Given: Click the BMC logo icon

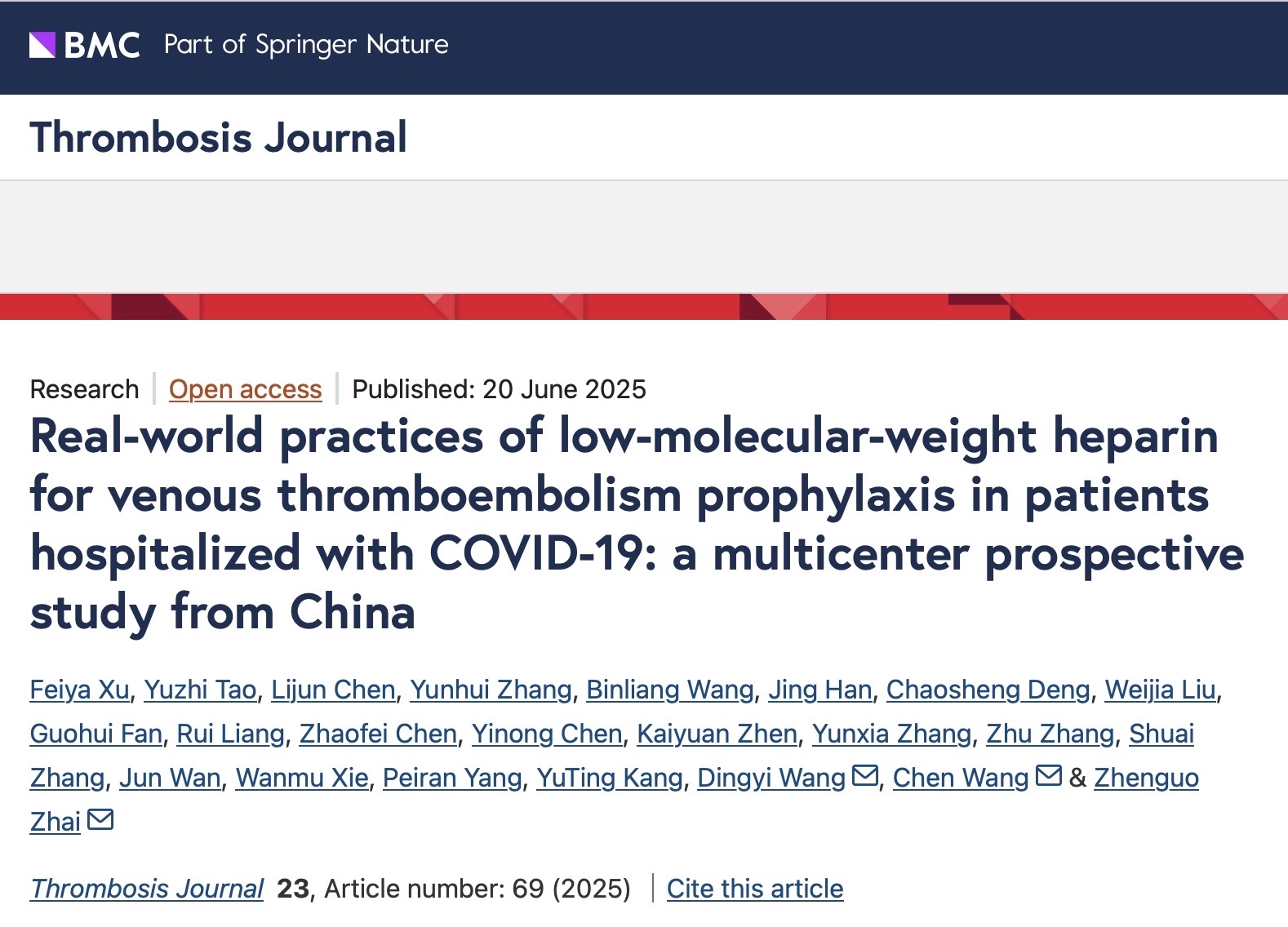Looking at the screenshot, I should tap(85, 46).
